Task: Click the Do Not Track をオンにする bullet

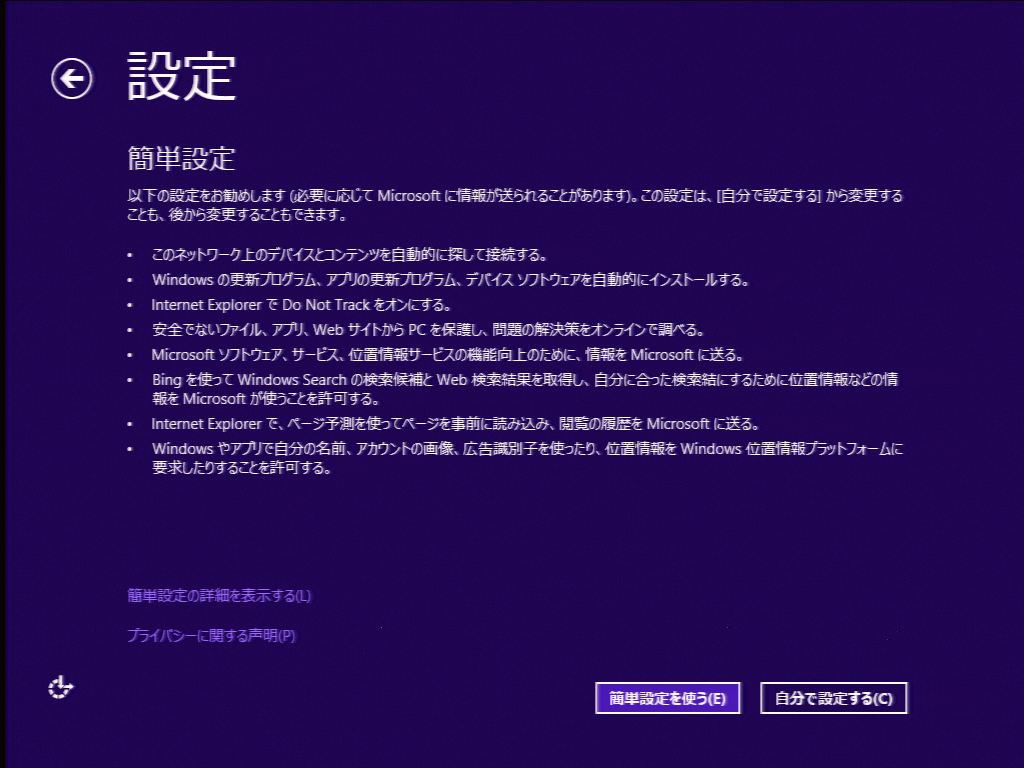Action: pyautogui.click(x=301, y=305)
